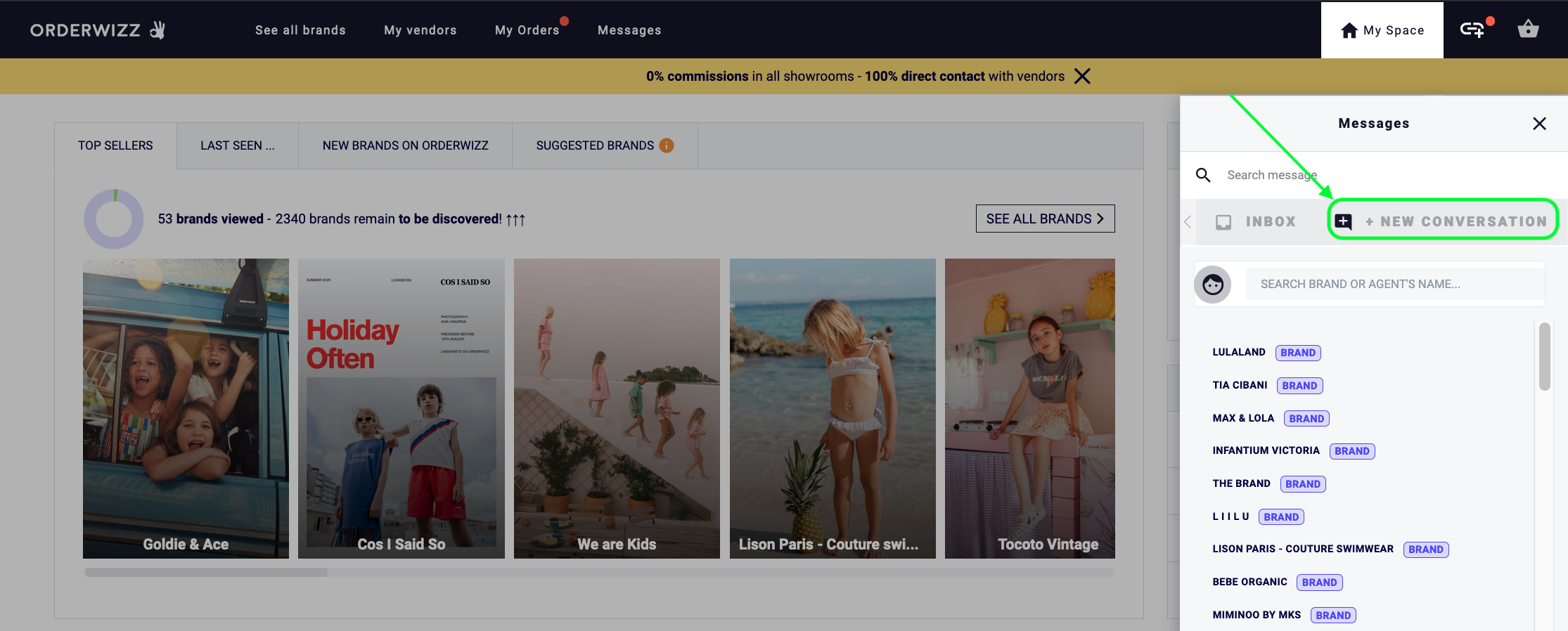Screen dimensions: 1568x631
Task: Open the Goldie & Ace brand card
Action: coord(186,408)
